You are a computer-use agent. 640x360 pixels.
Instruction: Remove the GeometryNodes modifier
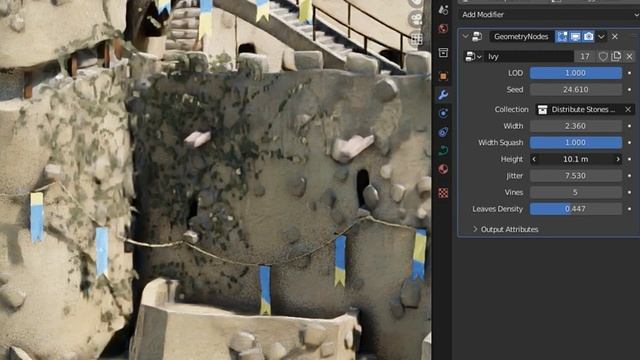click(615, 37)
